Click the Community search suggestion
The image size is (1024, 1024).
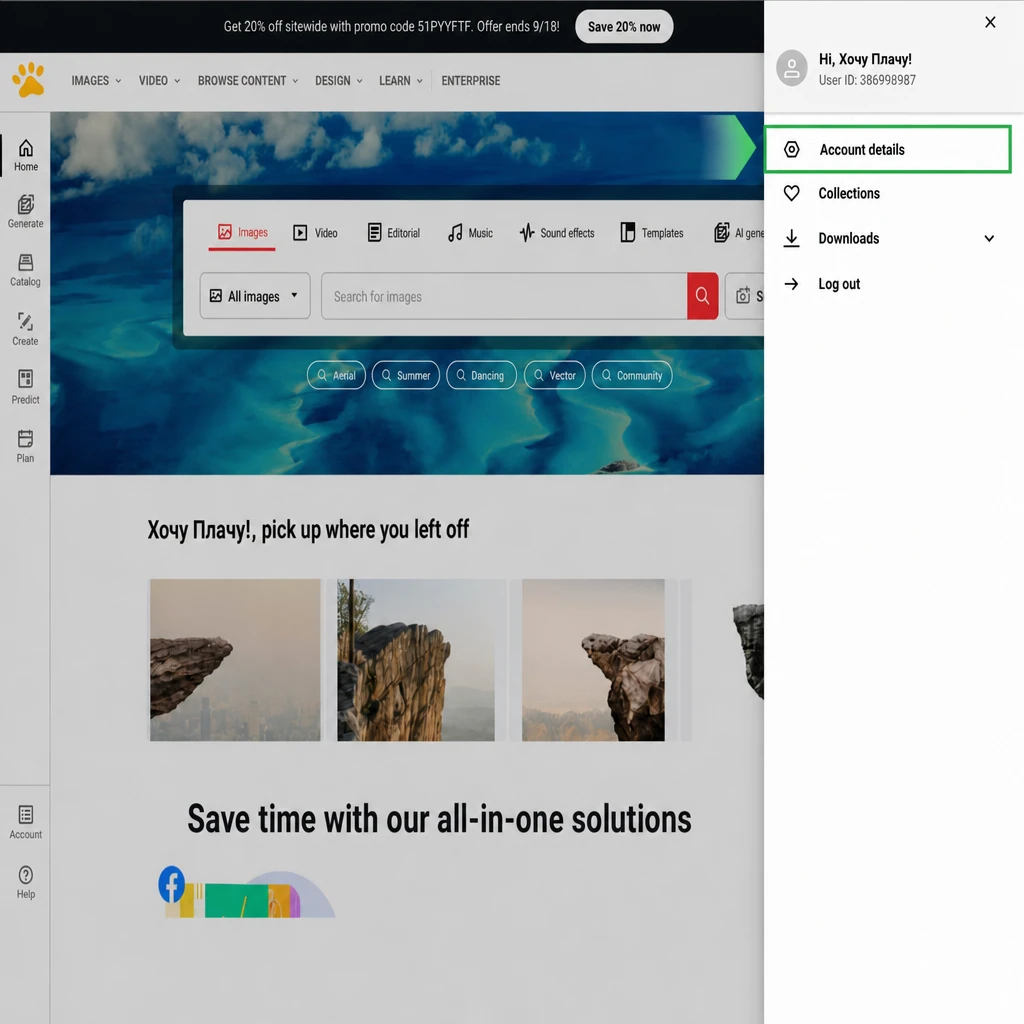click(x=632, y=376)
